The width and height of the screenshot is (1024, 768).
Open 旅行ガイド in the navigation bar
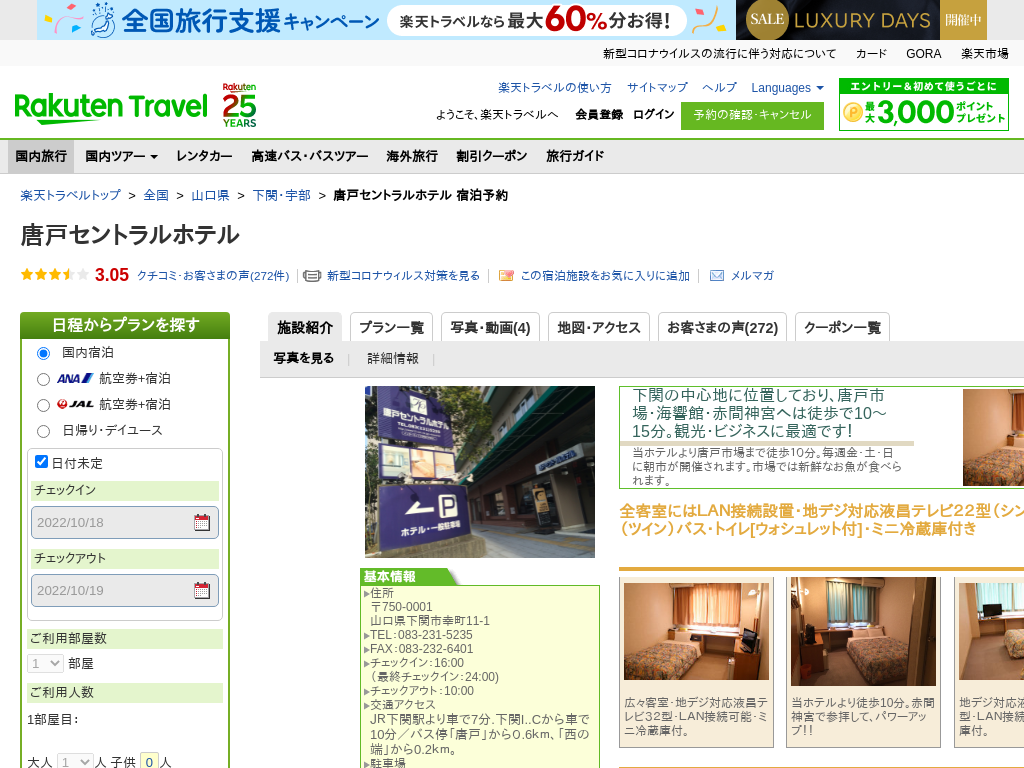(575, 156)
